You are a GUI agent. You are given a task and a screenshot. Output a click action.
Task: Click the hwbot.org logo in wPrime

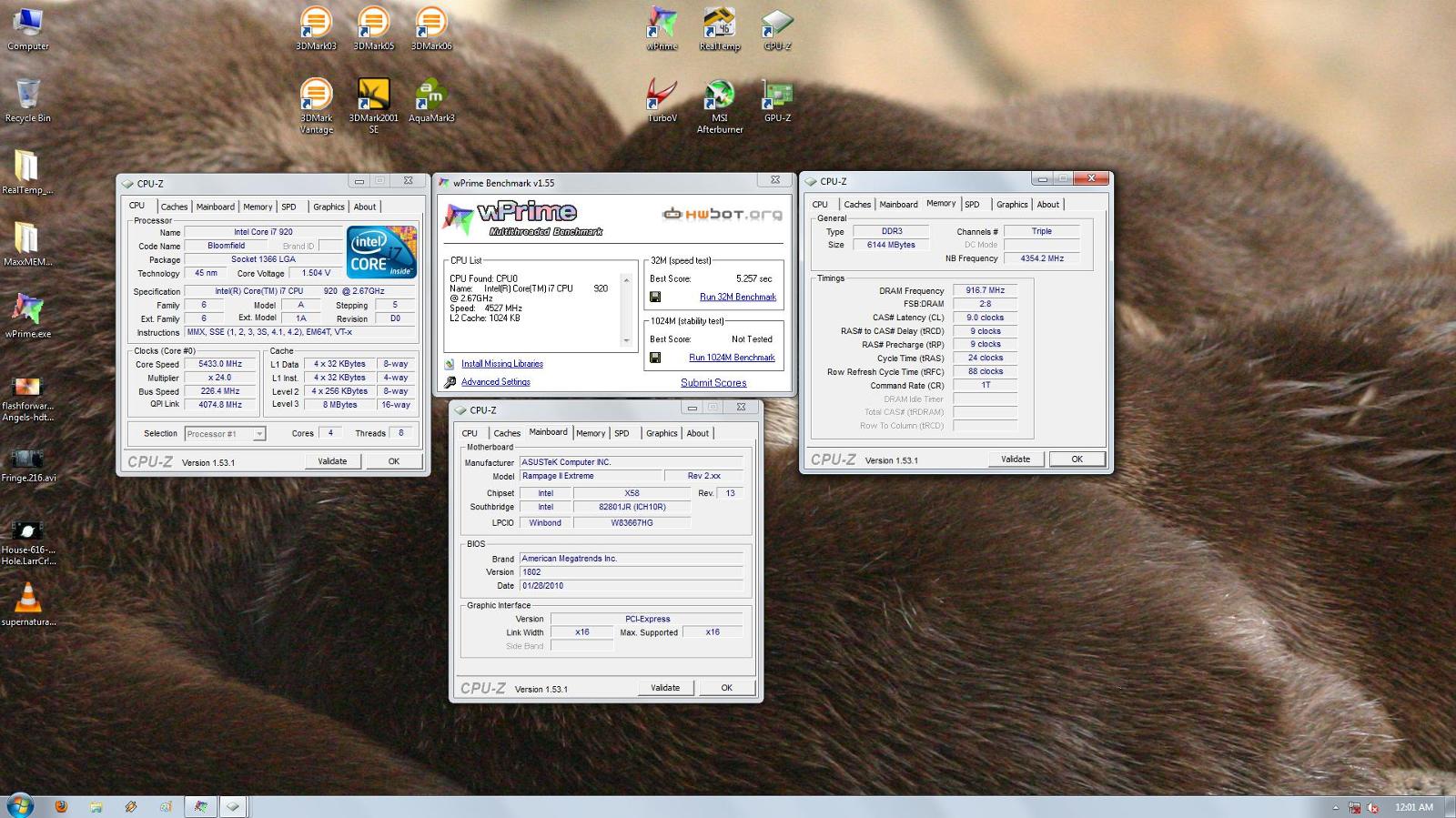coord(723,214)
